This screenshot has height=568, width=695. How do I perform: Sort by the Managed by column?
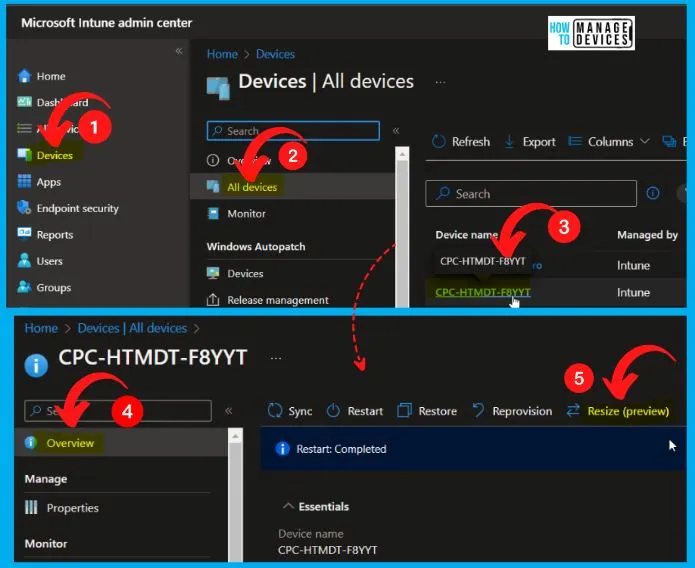click(647, 235)
